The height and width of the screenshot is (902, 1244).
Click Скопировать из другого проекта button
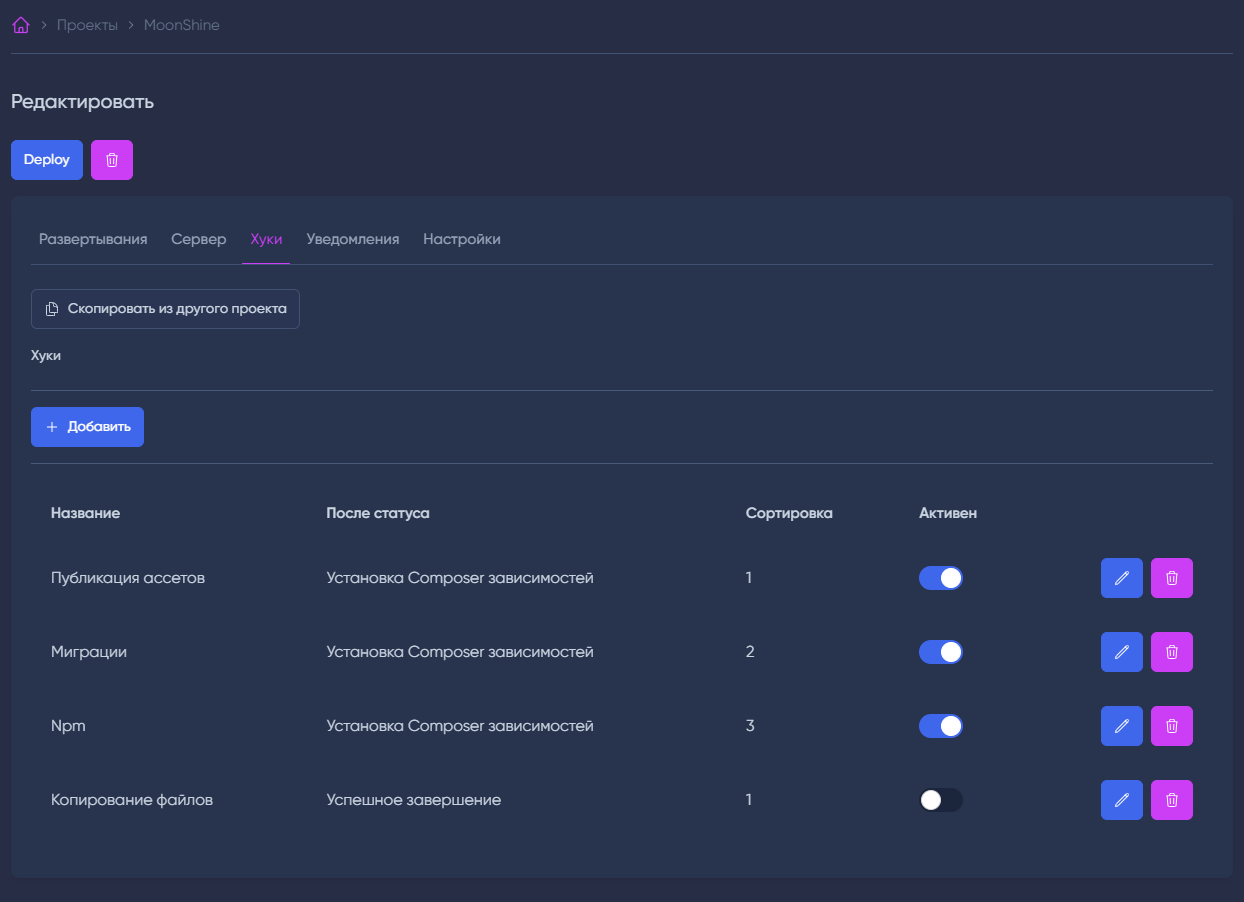tap(165, 309)
